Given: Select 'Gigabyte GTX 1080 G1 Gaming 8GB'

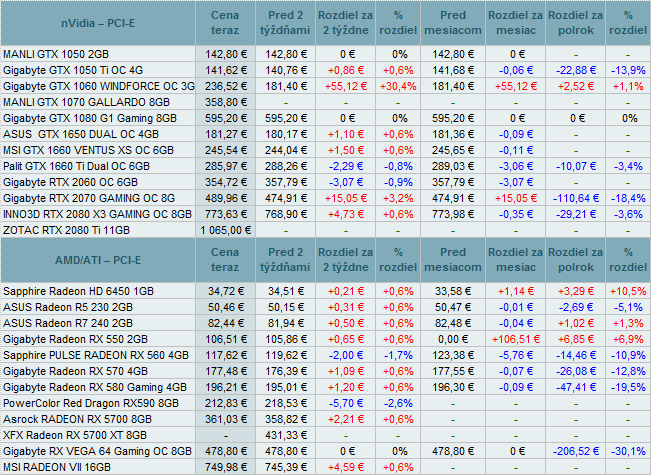Looking at the screenshot, I should 90,118.
